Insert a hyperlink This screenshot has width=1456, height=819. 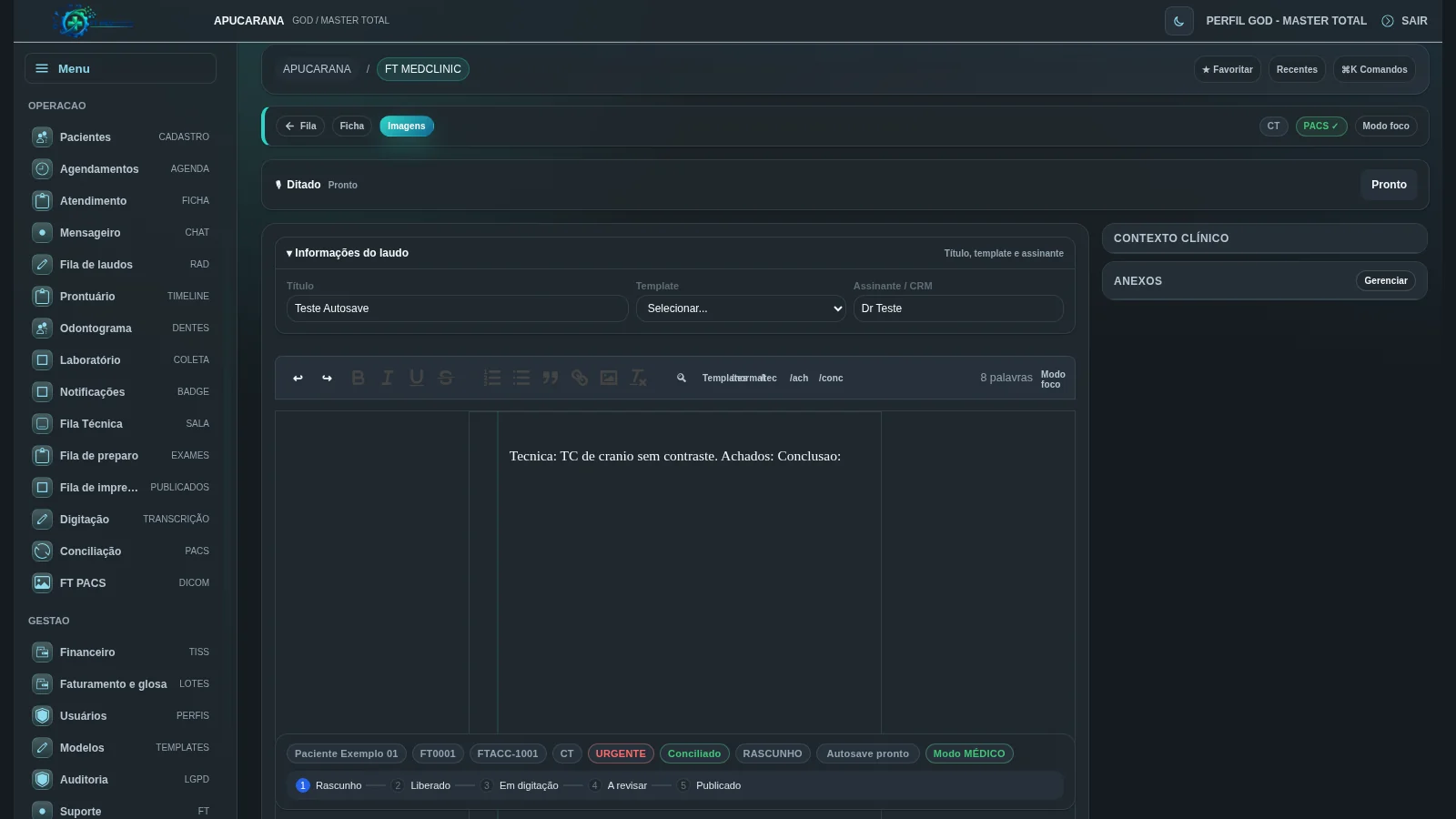[580, 378]
